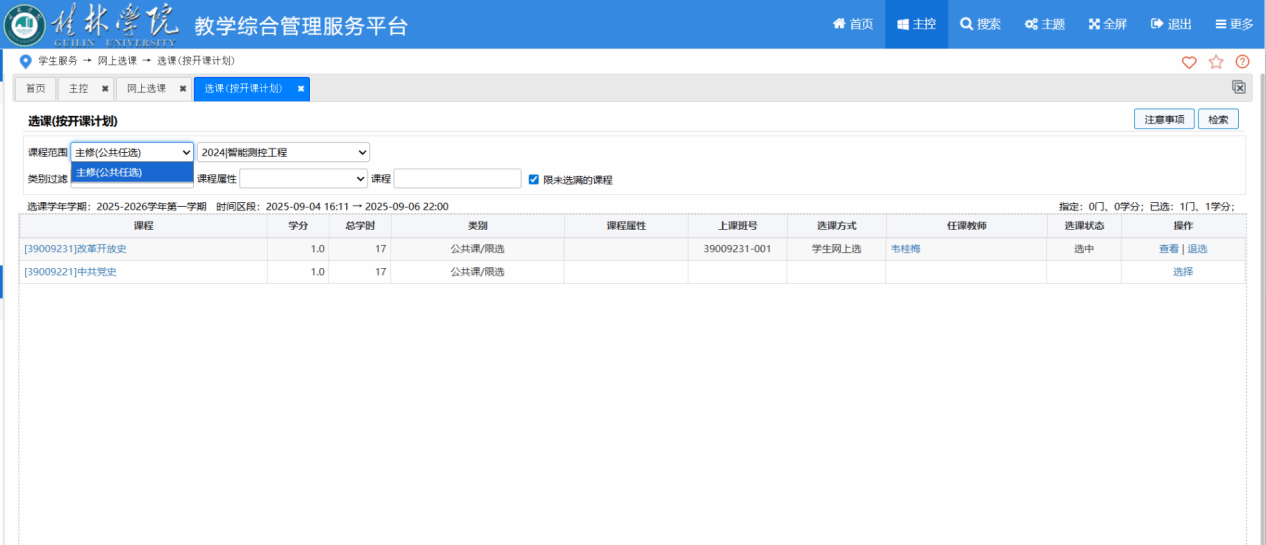Image resolution: width=1266 pixels, height=545 pixels.
Task: Click the 注意事项 button
Action: point(1165,119)
